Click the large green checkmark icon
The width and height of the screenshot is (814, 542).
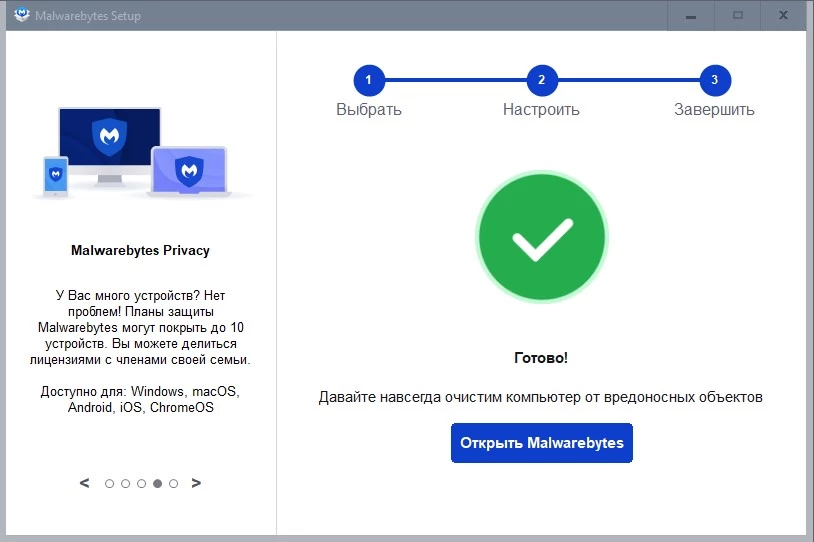[542, 240]
